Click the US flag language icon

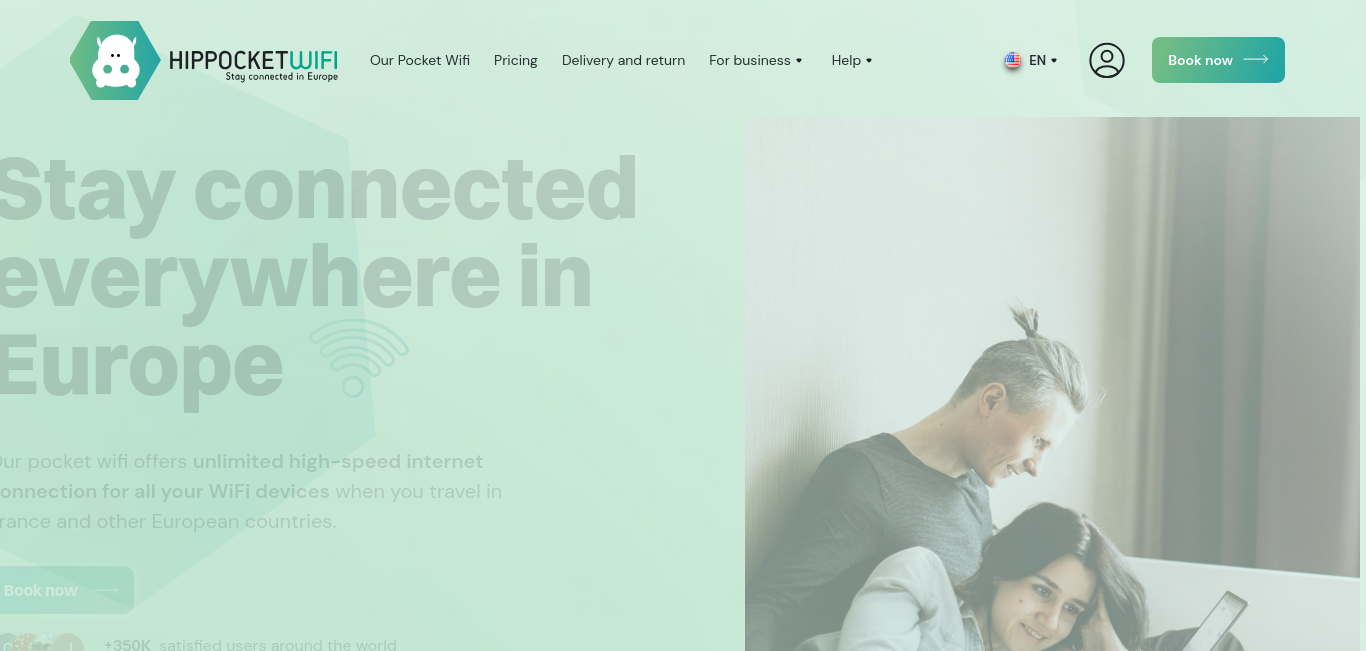tap(1013, 60)
